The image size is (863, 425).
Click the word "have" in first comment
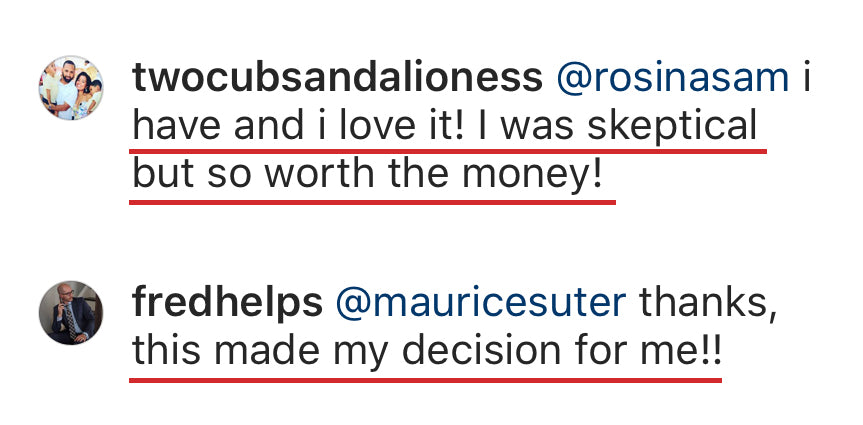point(174,127)
